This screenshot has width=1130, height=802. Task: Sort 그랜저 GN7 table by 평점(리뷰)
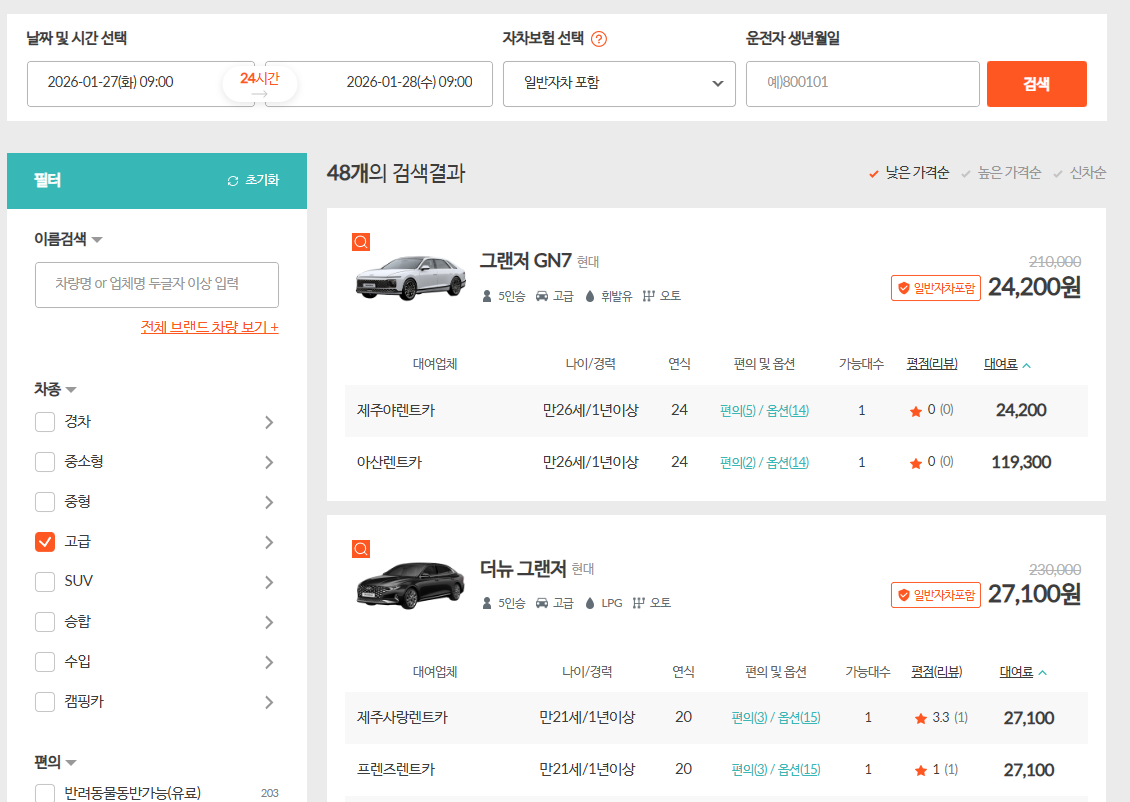pyautogui.click(x=932, y=364)
